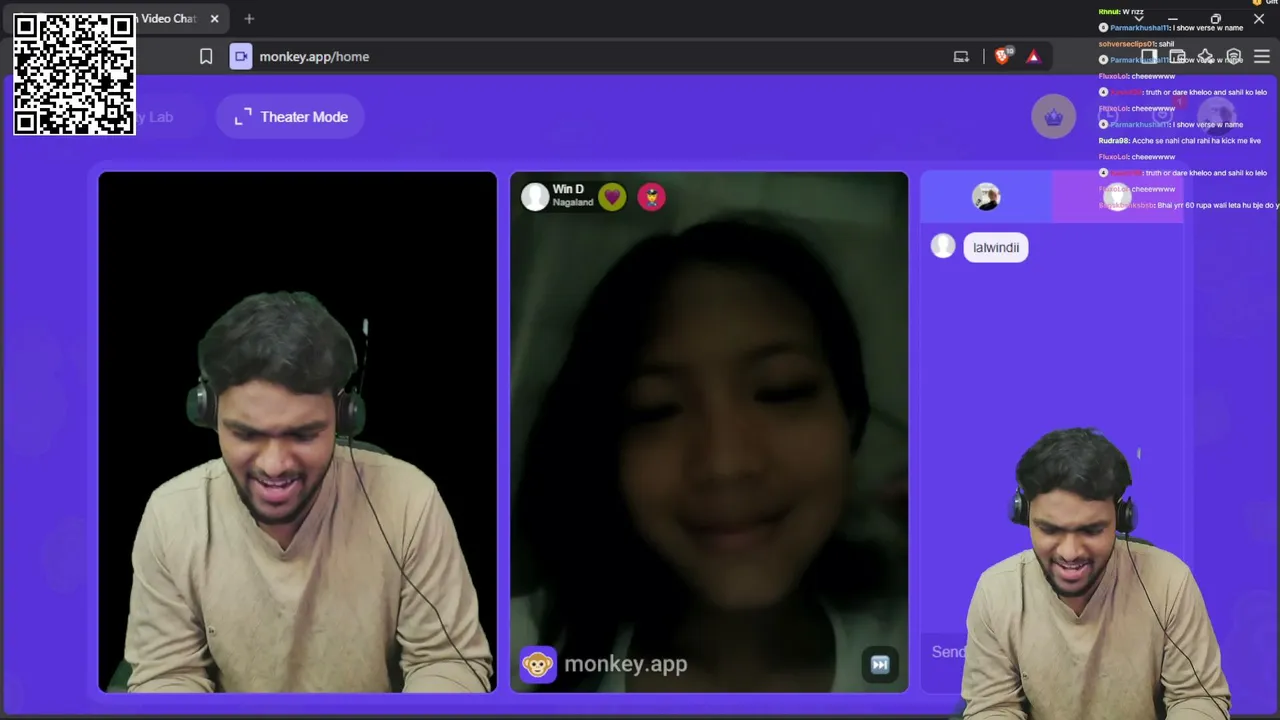Report Win D using the police officer icon
Screen dimensions: 1280x720
(x=651, y=197)
